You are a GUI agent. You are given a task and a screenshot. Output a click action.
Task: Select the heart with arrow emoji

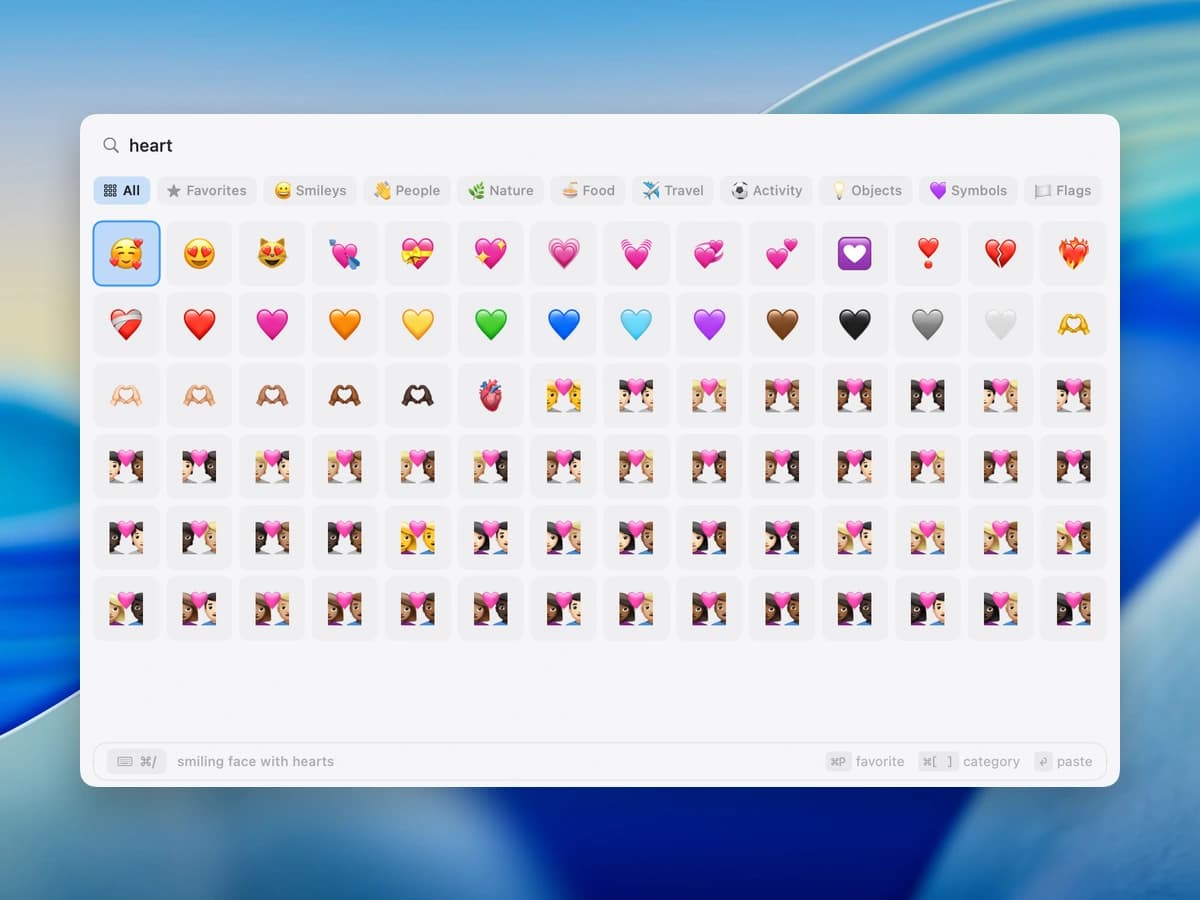[345, 254]
